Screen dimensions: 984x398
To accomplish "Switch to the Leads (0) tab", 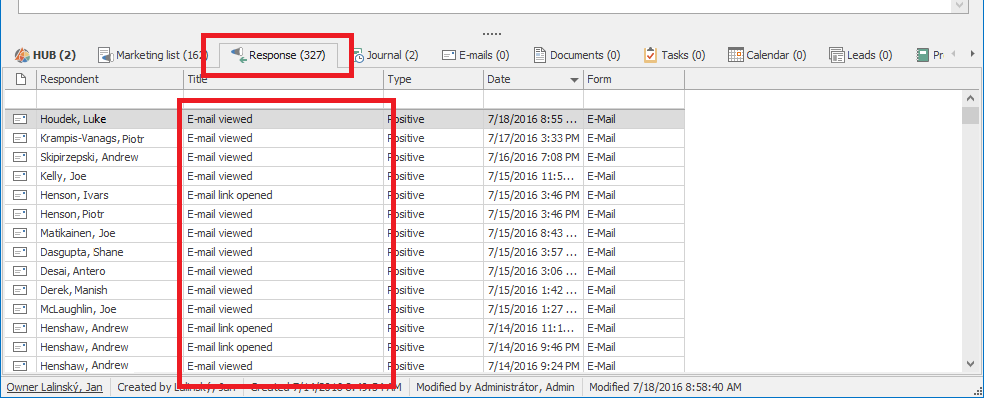I will [860, 55].
